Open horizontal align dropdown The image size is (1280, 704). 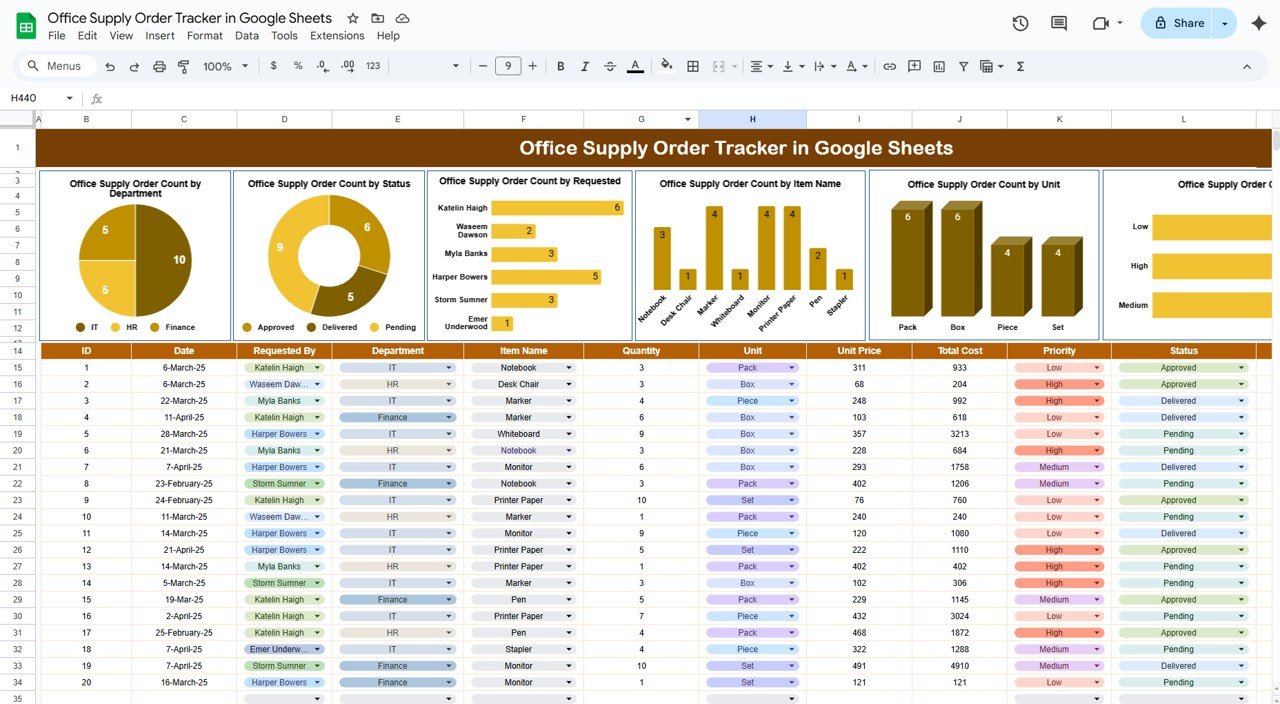761,66
